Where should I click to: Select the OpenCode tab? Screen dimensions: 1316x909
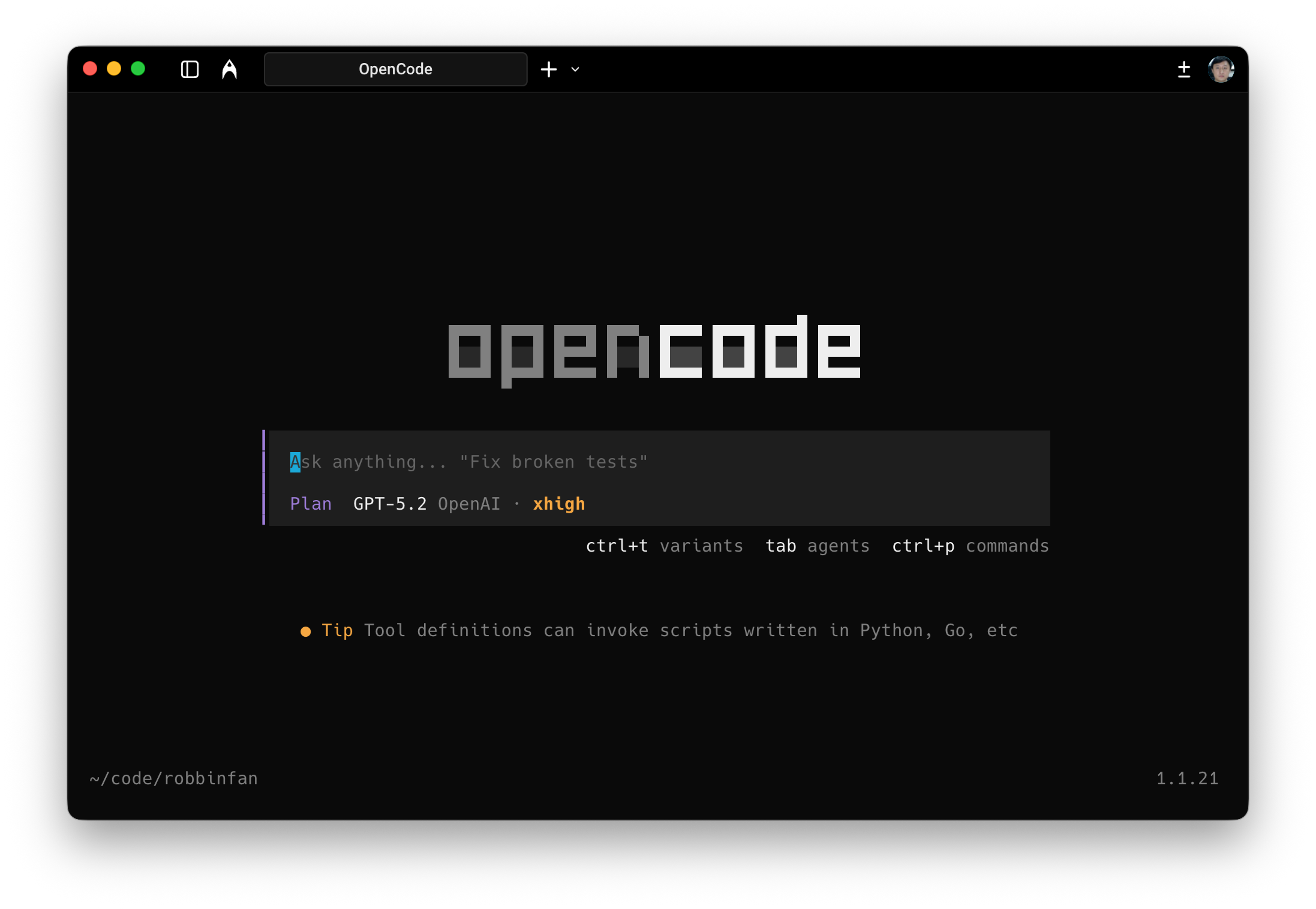pos(395,70)
